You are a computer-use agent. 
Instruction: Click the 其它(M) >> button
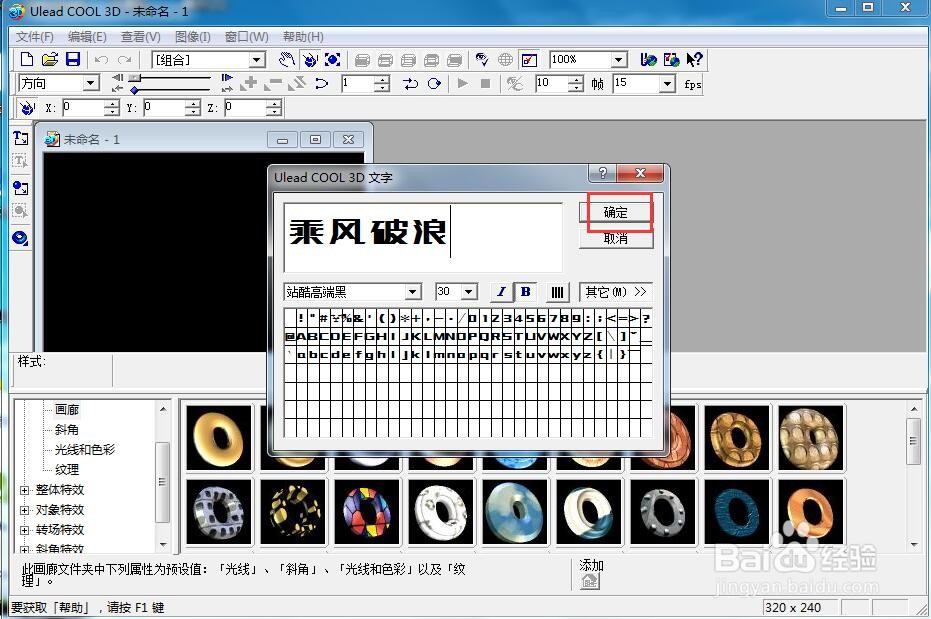(616, 292)
